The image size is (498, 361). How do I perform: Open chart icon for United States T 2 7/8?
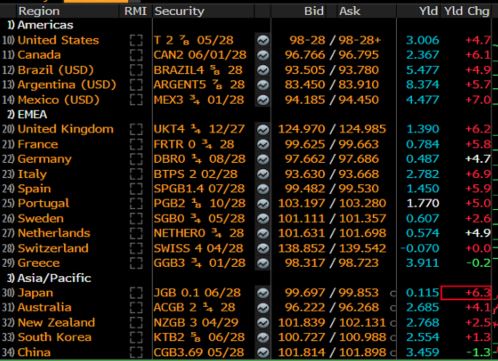(263, 40)
